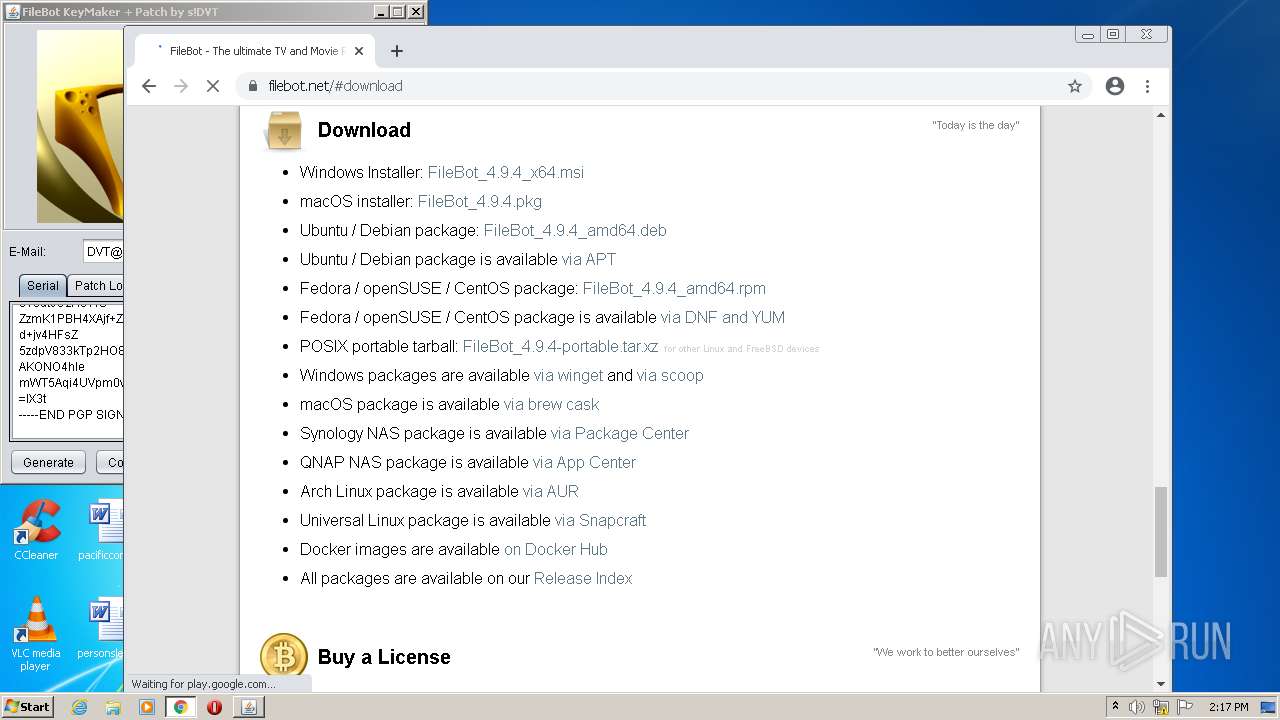Viewport: 1280px width, 720px height.
Task: Open VLC media player desktop shortcut
Action: click(x=36, y=634)
